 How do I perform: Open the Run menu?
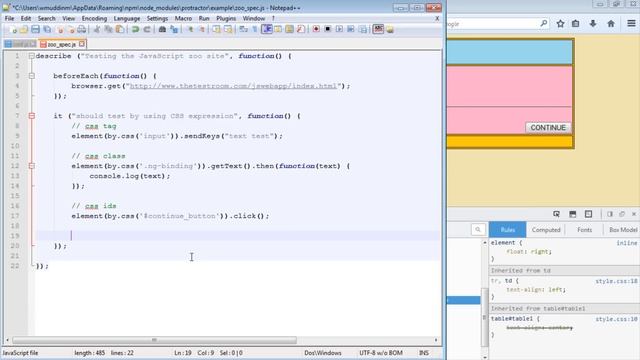pos(204,19)
